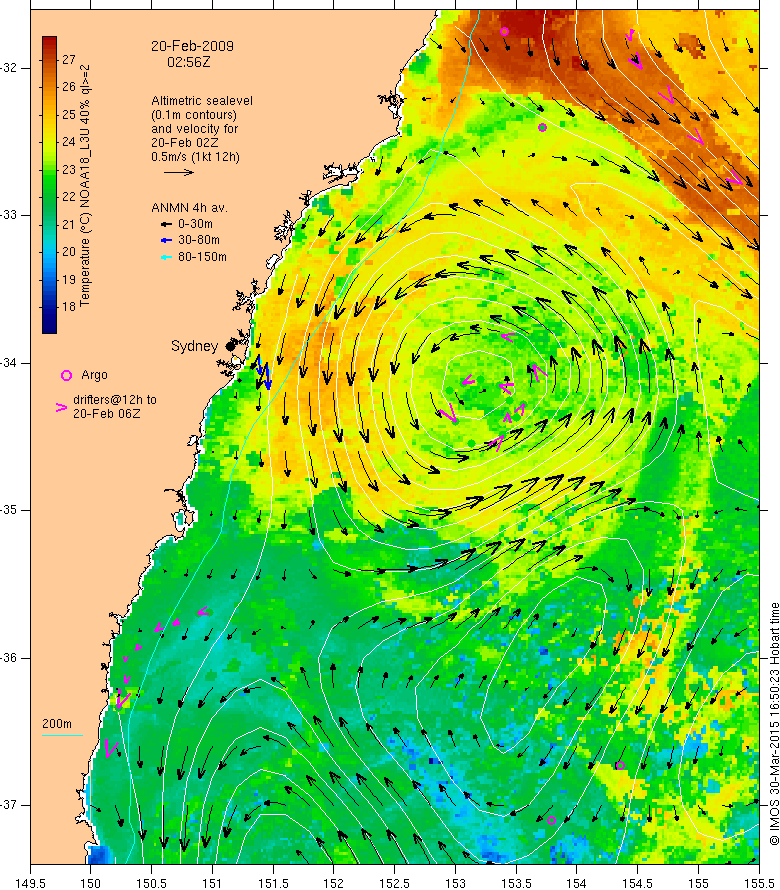Click the drifters legend magenta arrowhead

pyautogui.click(x=61, y=407)
